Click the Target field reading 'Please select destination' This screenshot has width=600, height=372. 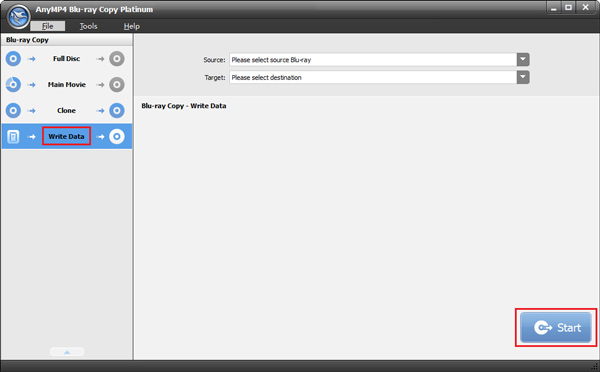(x=373, y=77)
